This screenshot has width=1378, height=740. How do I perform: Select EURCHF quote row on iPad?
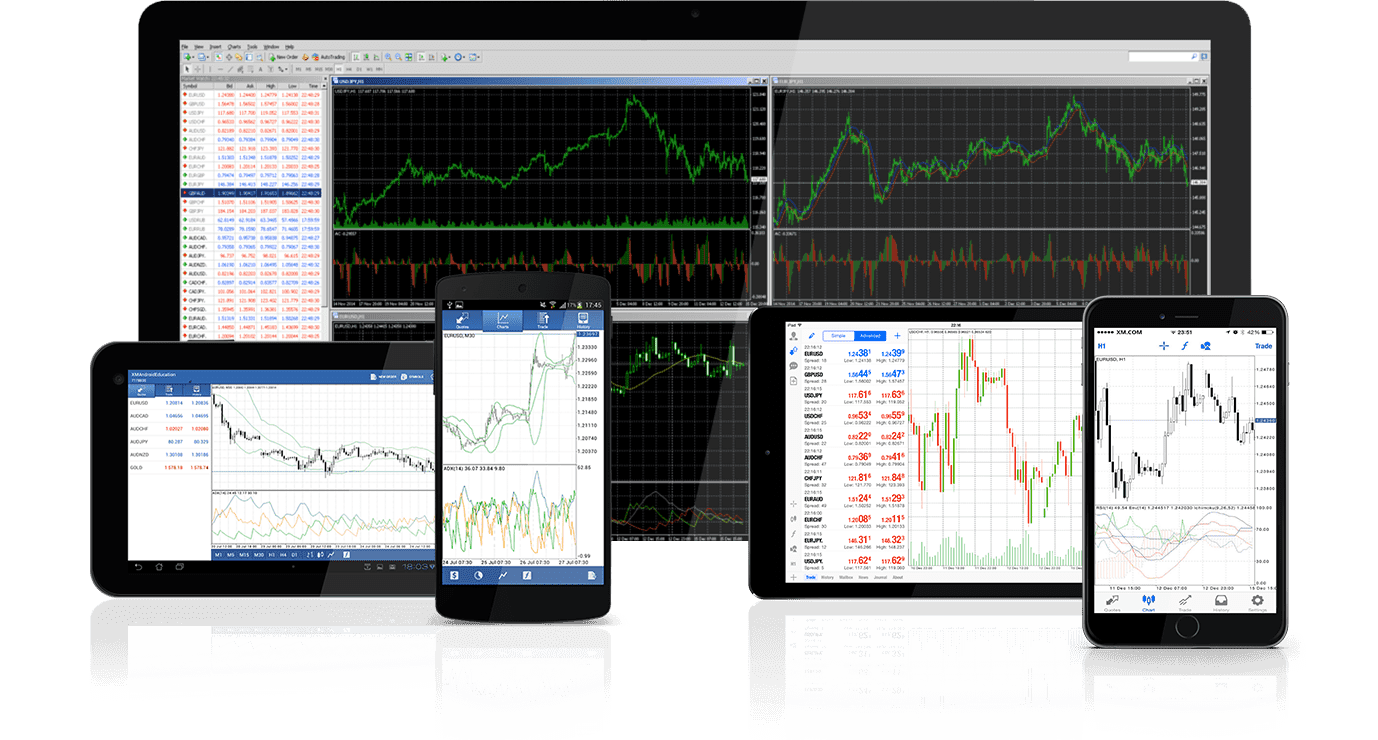pyautogui.click(x=854, y=520)
